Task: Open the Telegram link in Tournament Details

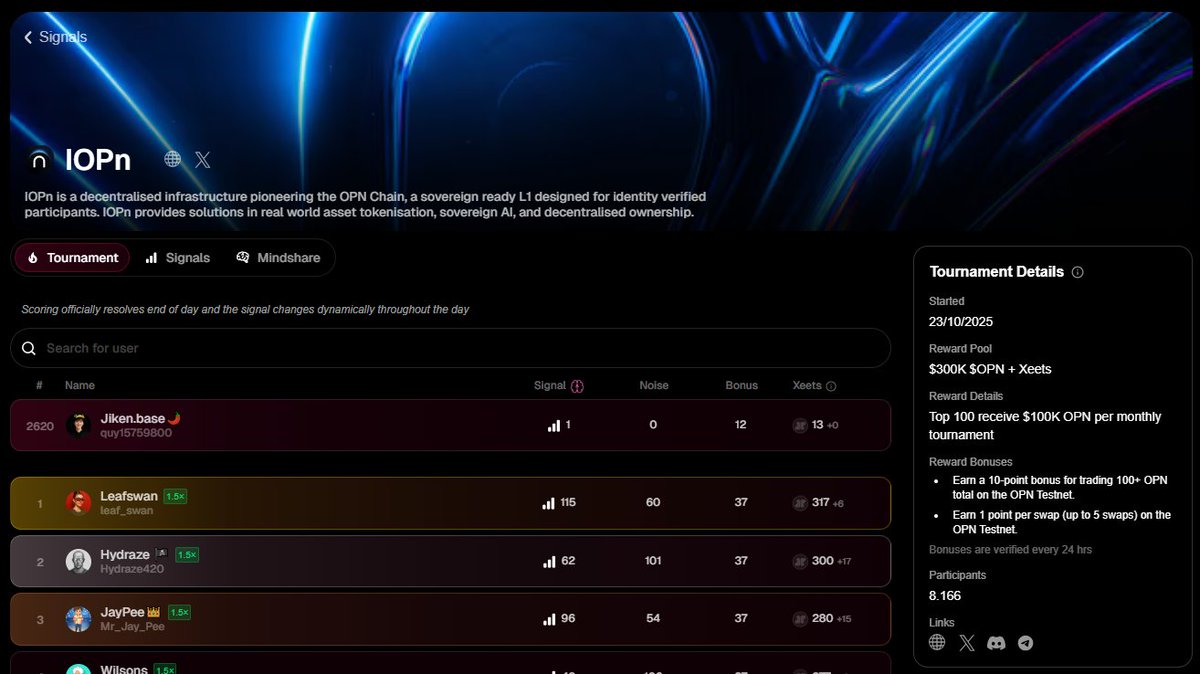Action: click(x=1025, y=643)
